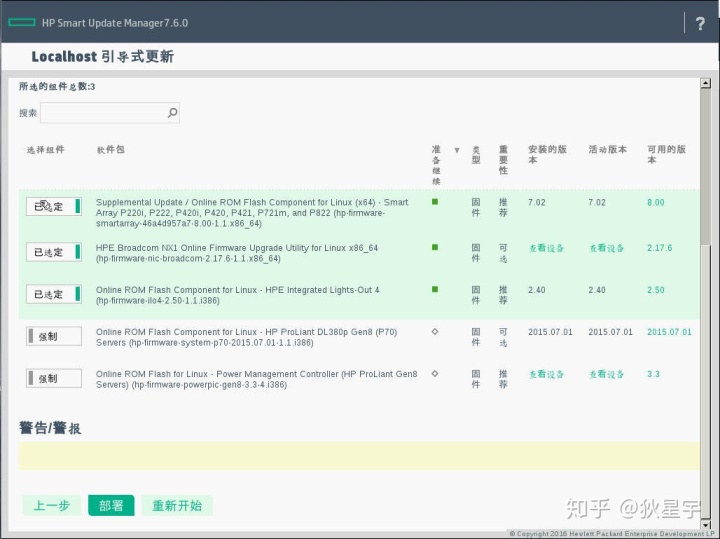
Task: Select the Integrated Lights-Out 4 package description
Action: 238,295
